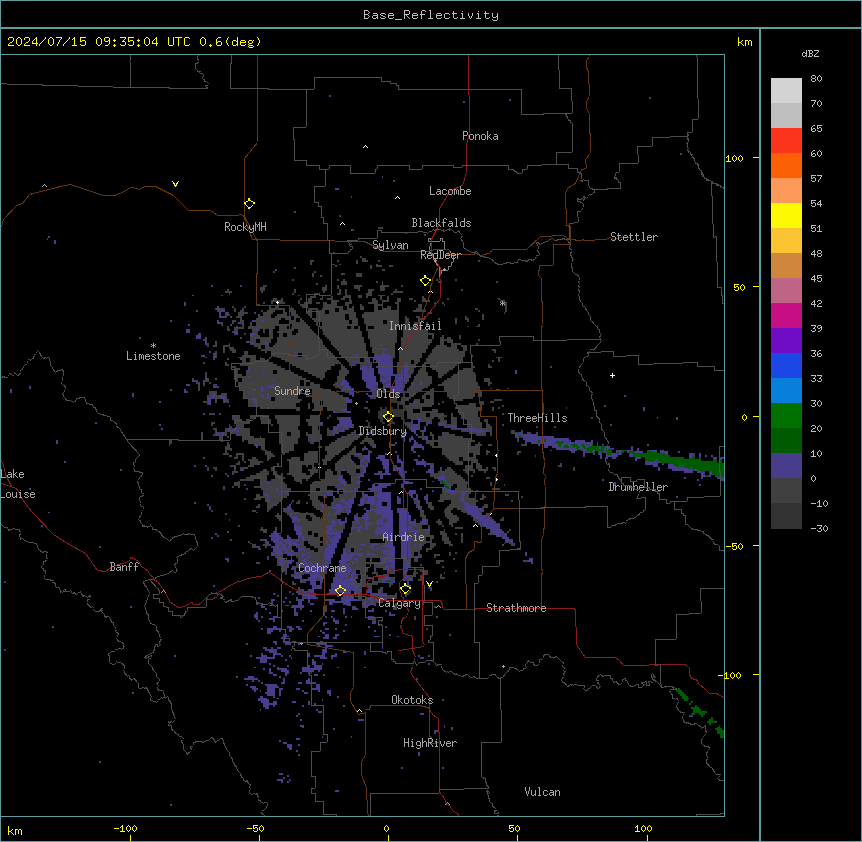Pick the red band in the dBZ legend
The height and width of the screenshot is (842, 862).
[786, 141]
